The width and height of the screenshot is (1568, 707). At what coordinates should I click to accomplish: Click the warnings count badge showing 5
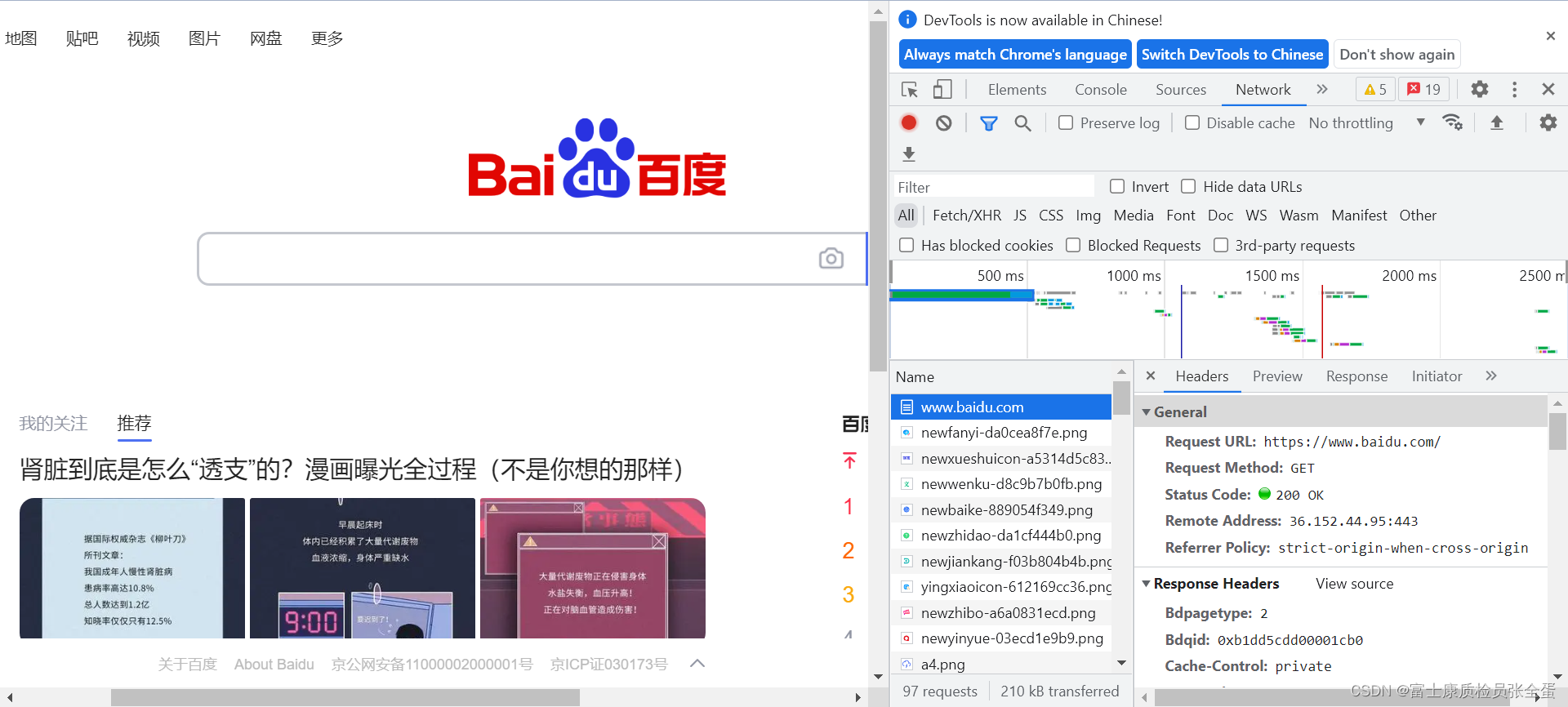coord(1375,89)
